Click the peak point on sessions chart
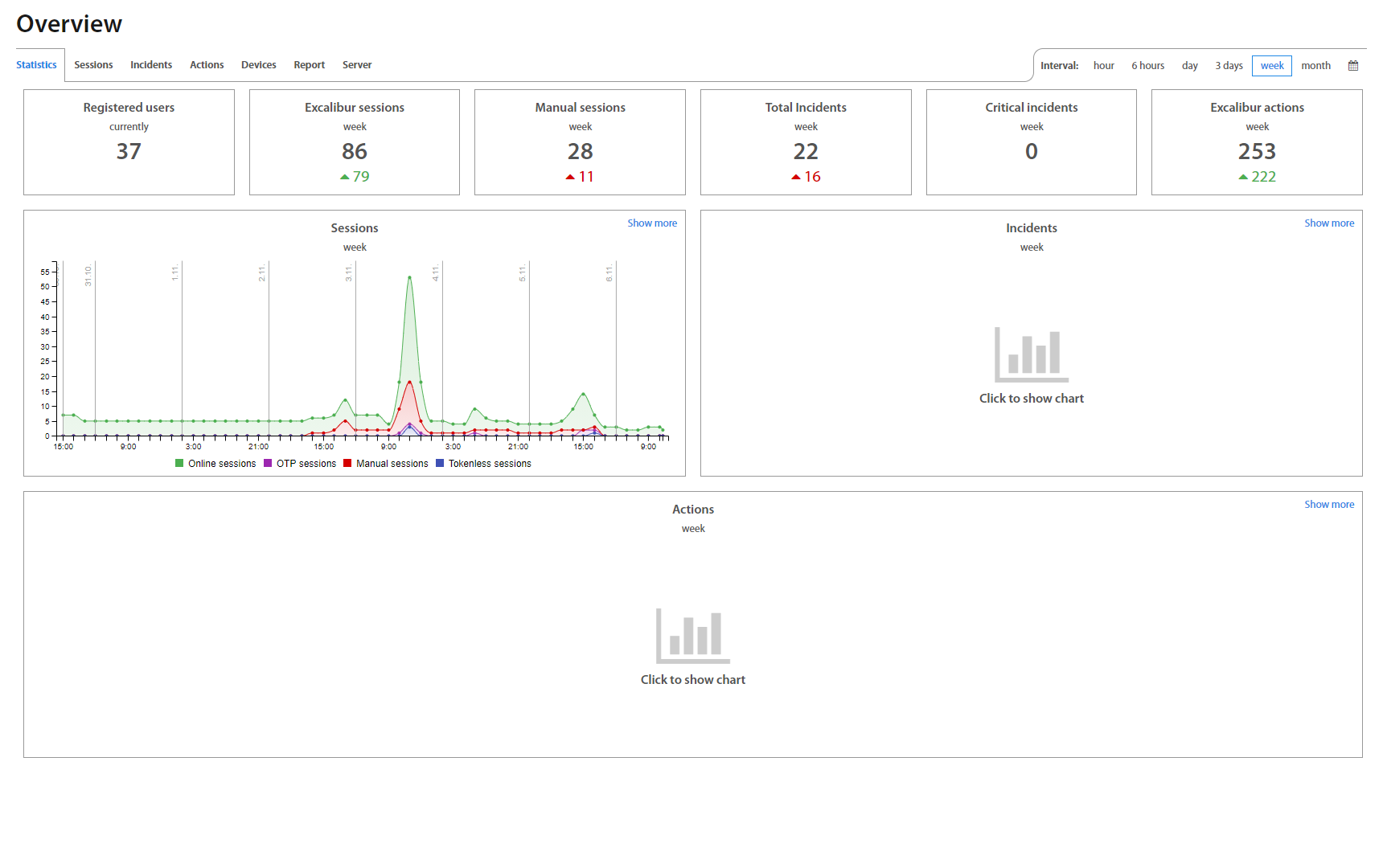Image resolution: width=1383 pixels, height=868 pixels. (410, 278)
